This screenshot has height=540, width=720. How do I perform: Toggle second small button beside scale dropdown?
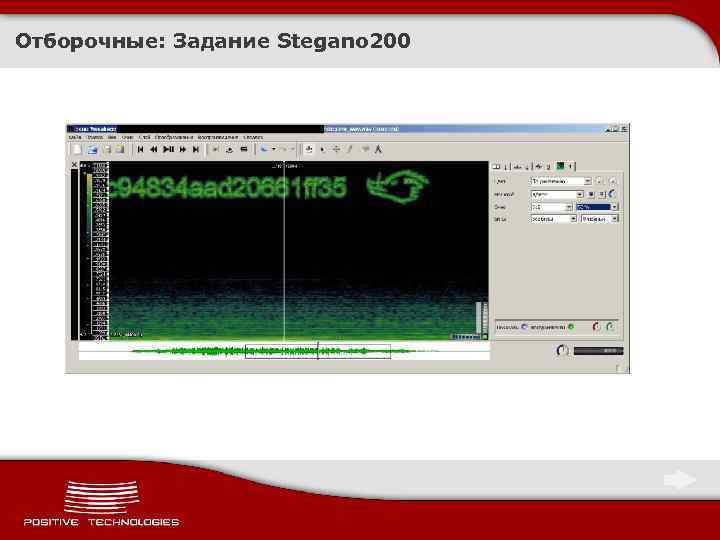[x=602, y=195]
